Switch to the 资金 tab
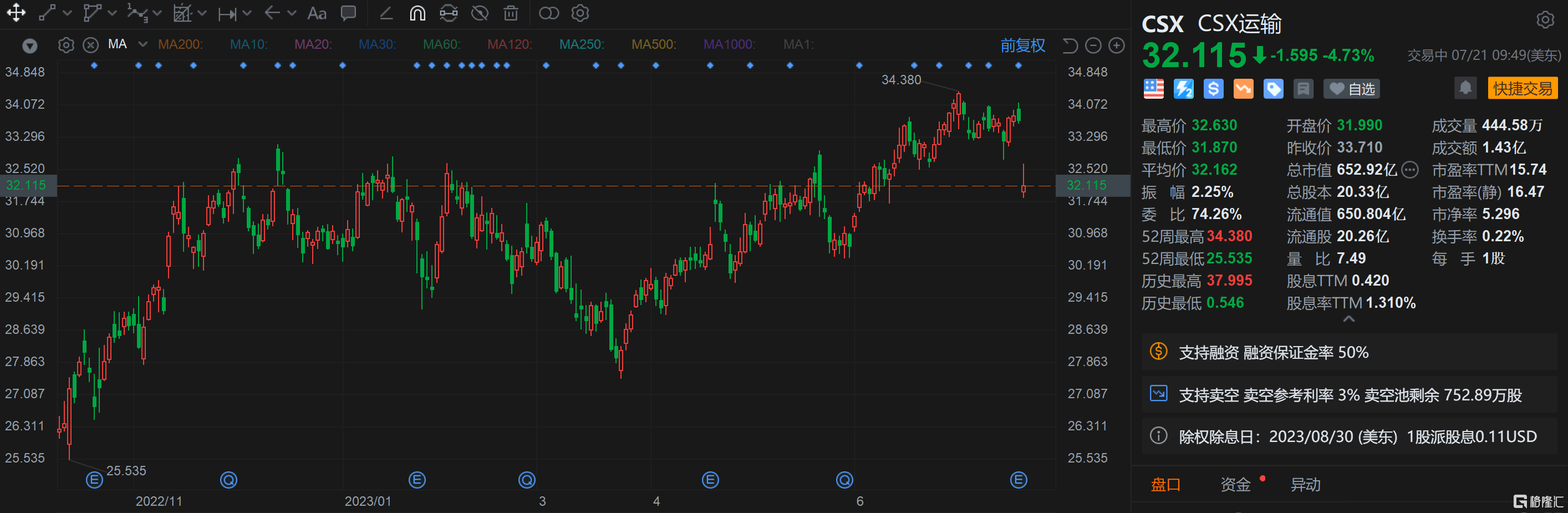This screenshot has height=513, width=1568. (1235, 484)
